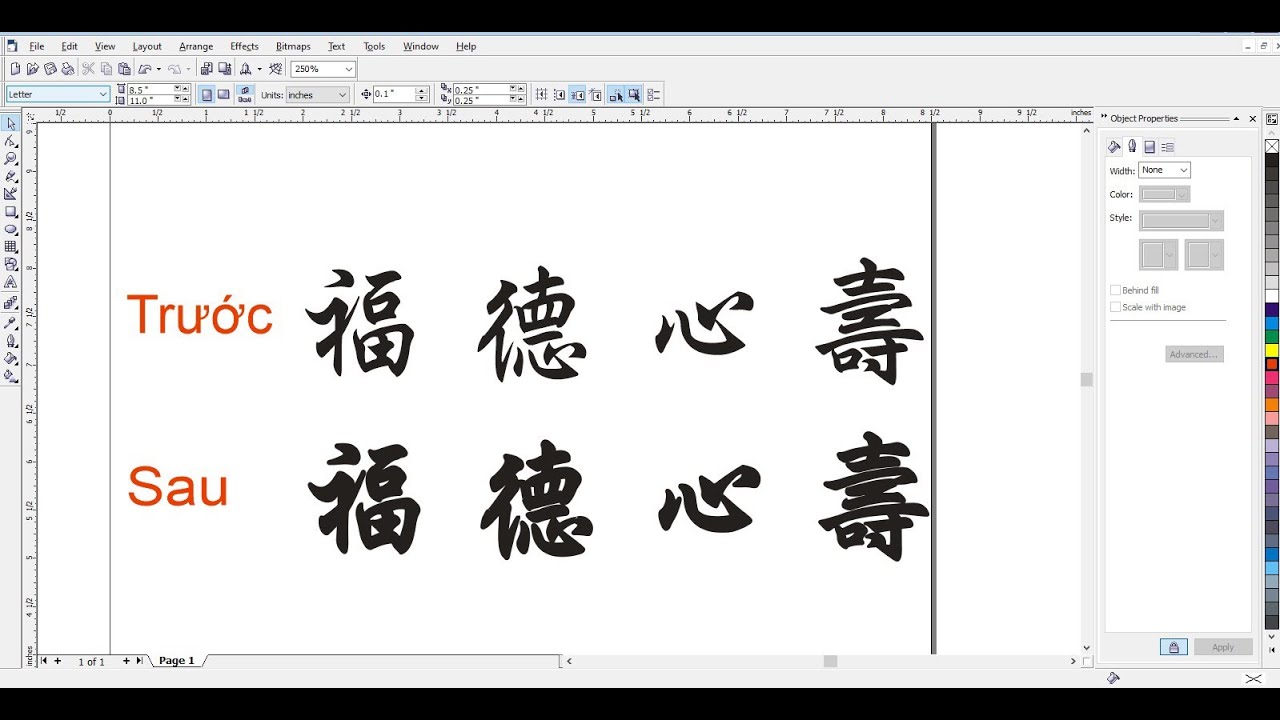Switch to the Page 1 tab
Viewport: 1280px width, 720px height.
click(177, 661)
